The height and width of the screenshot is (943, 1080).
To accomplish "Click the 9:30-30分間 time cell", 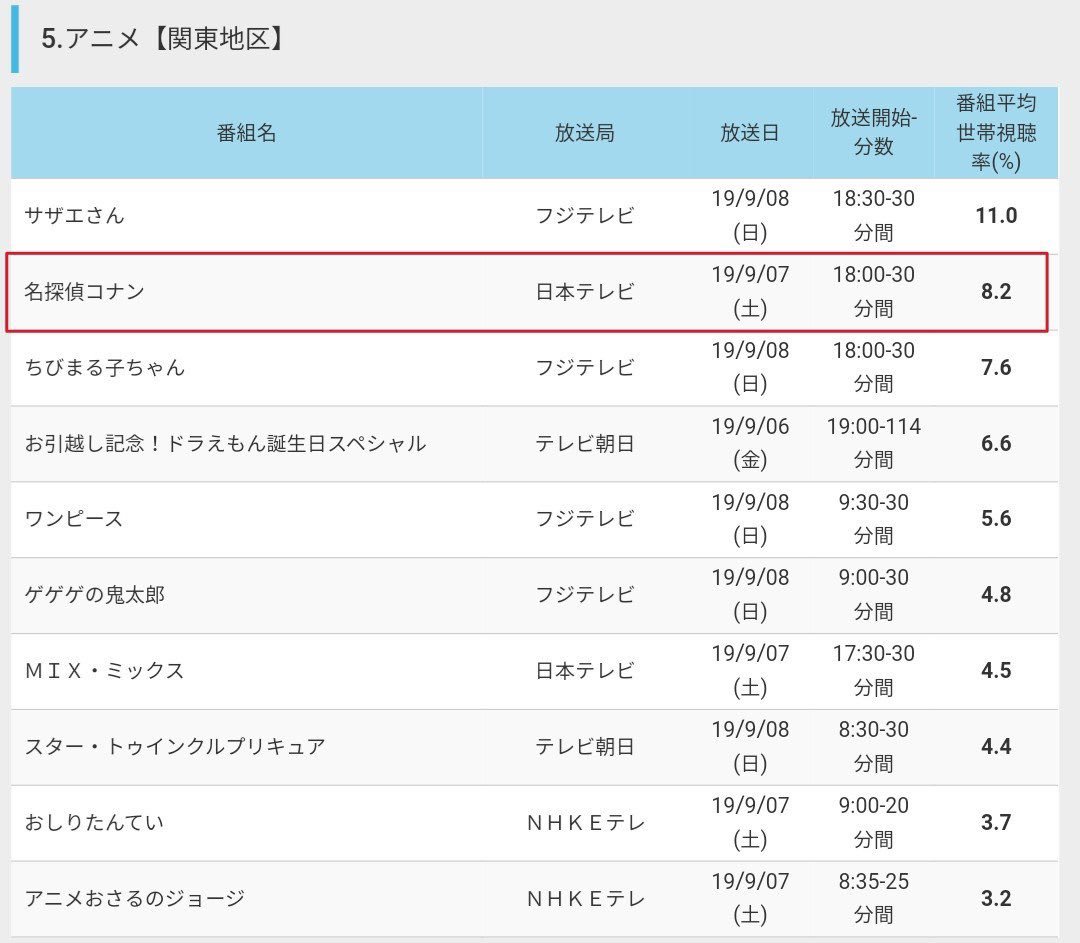I will (873, 519).
